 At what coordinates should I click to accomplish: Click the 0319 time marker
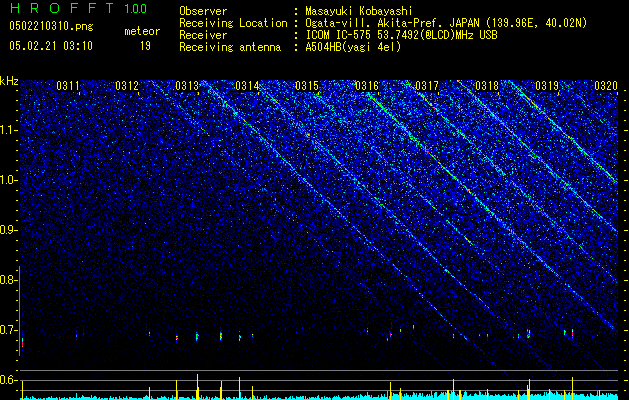547,86
